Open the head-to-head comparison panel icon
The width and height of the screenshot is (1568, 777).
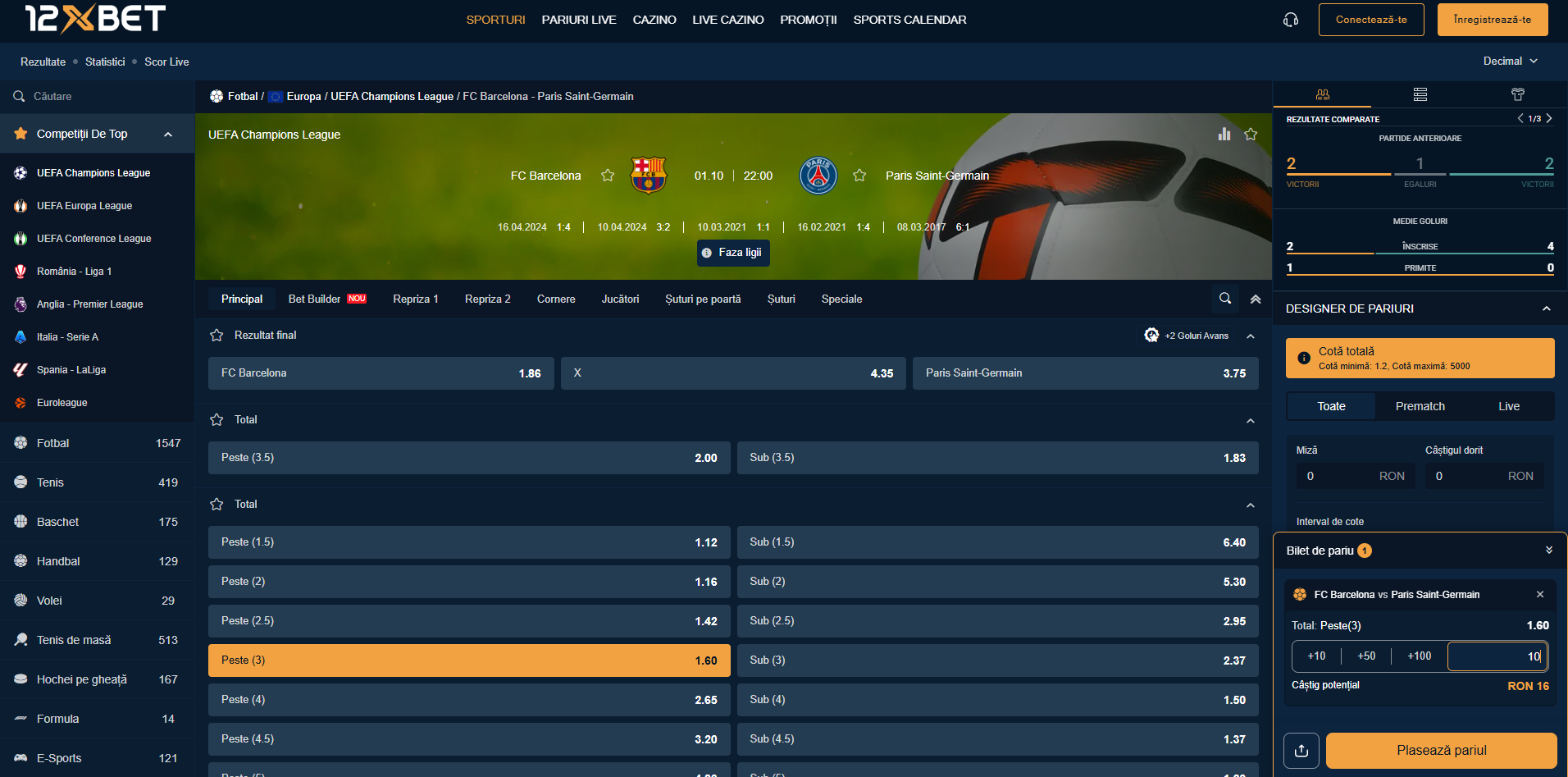point(1322,94)
